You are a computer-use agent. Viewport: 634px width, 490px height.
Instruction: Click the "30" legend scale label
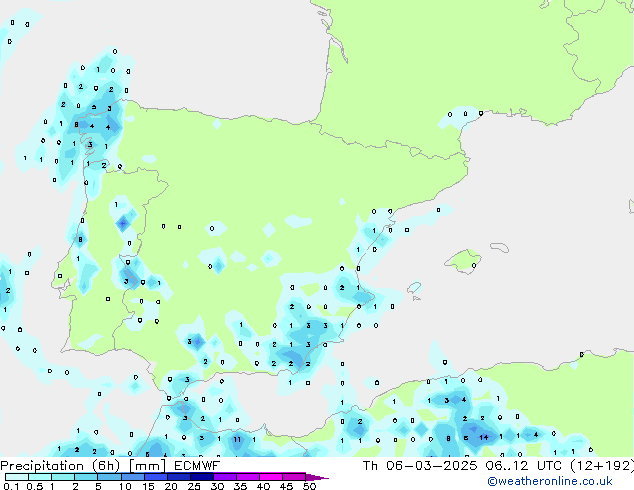click(x=217, y=486)
